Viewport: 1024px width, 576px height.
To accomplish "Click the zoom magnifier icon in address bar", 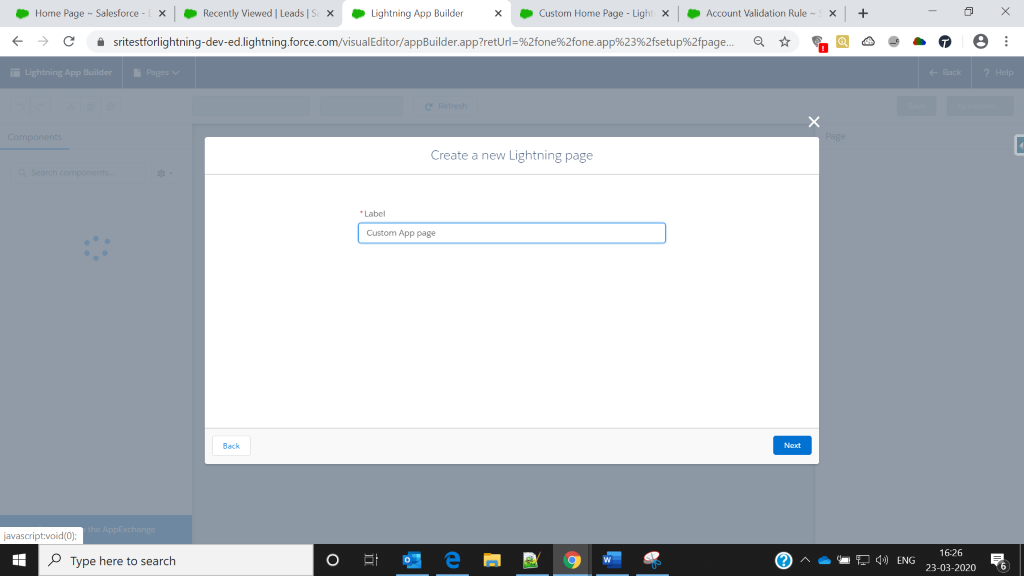I will 759,42.
